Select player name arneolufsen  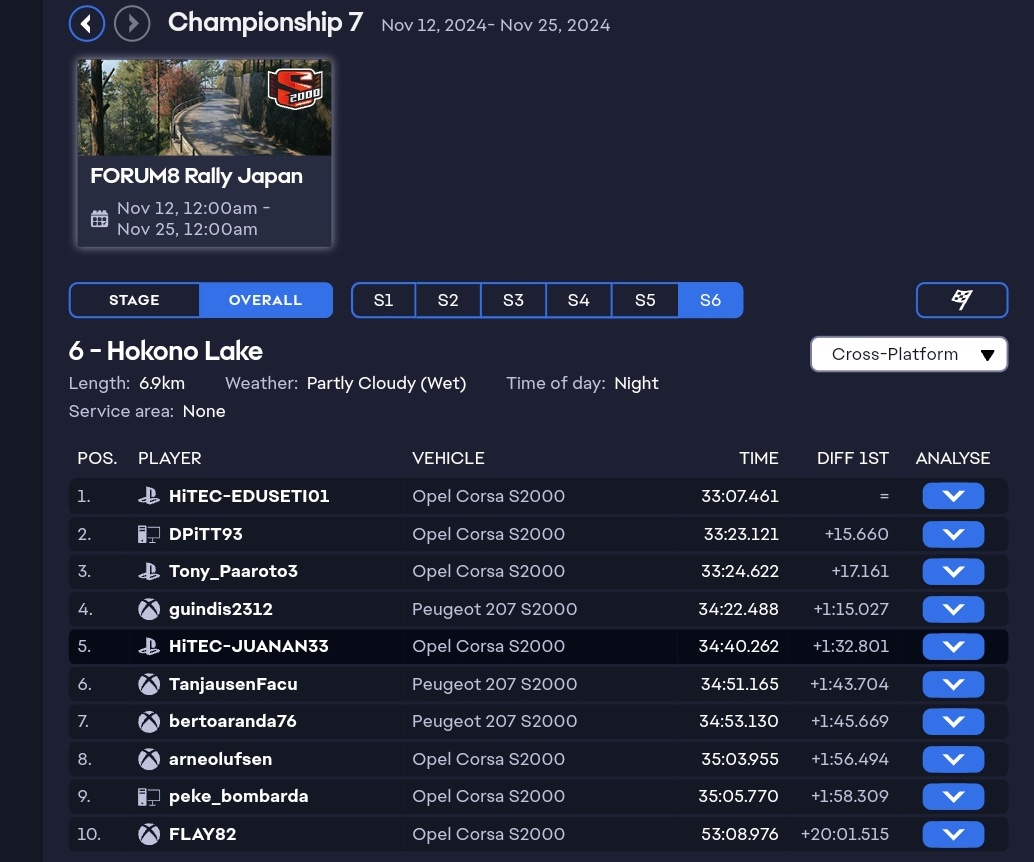(x=220, y=759)
